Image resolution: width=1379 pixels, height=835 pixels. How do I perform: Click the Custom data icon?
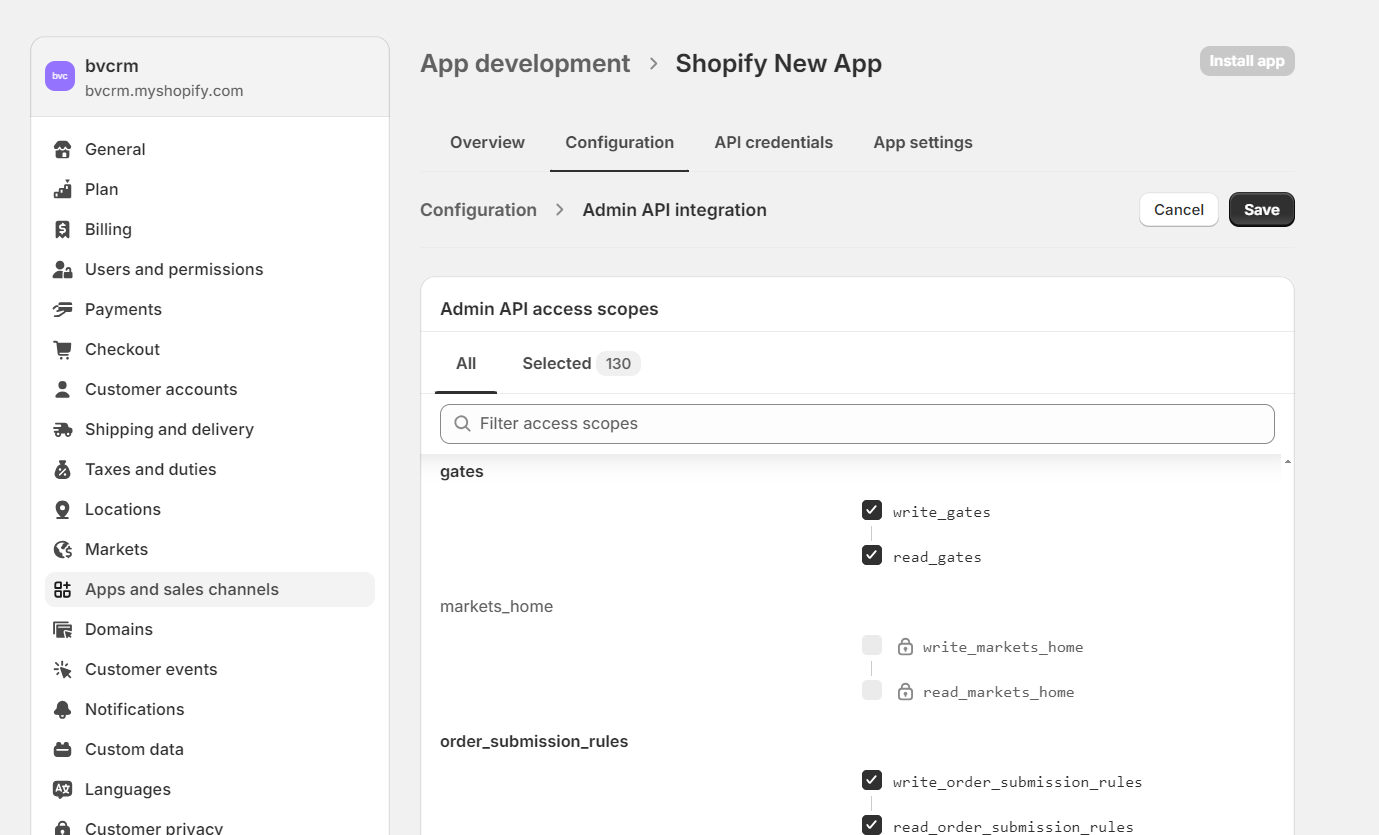coord(63,750)
